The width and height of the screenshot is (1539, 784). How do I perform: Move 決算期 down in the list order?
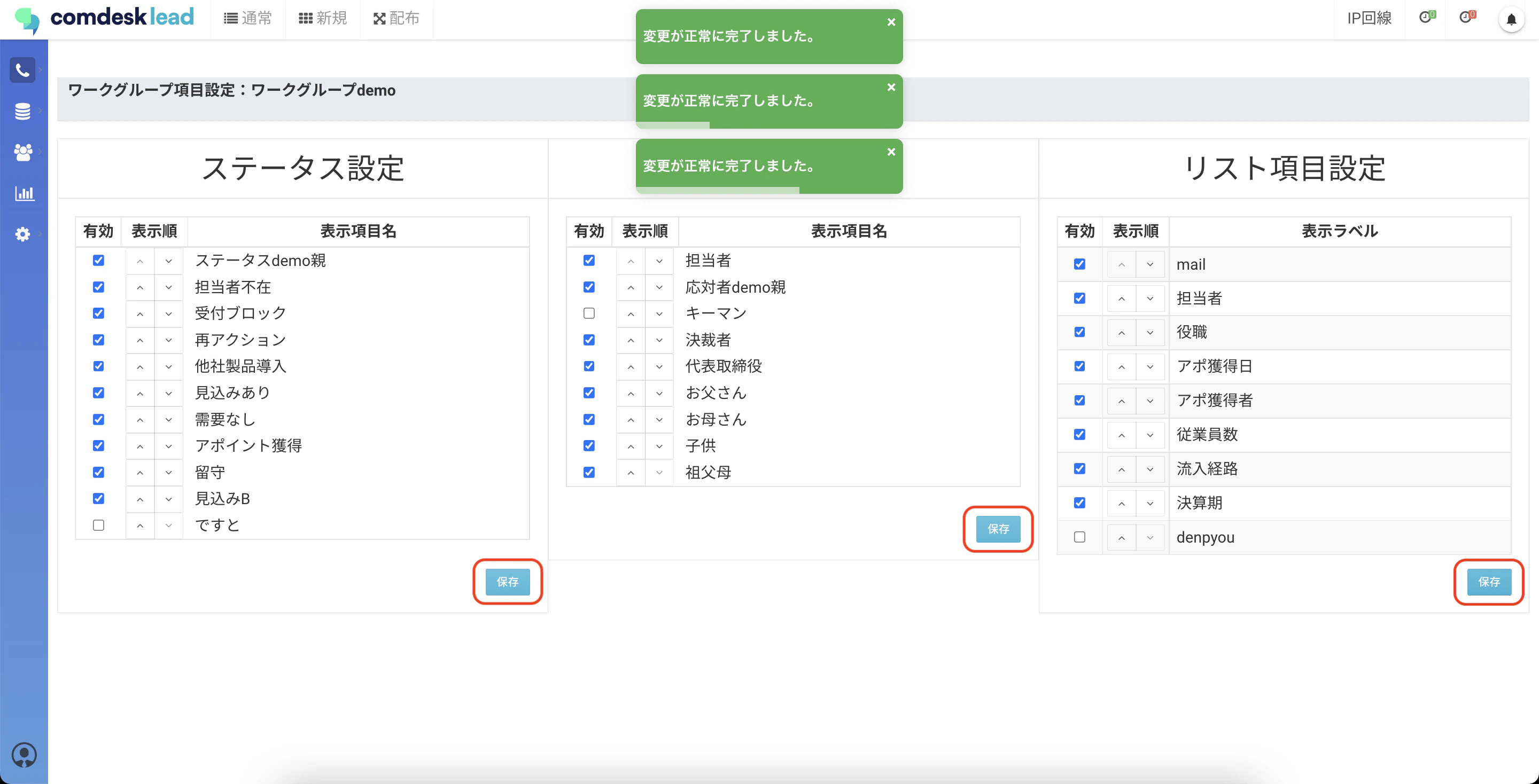(x=1149, y=504)
